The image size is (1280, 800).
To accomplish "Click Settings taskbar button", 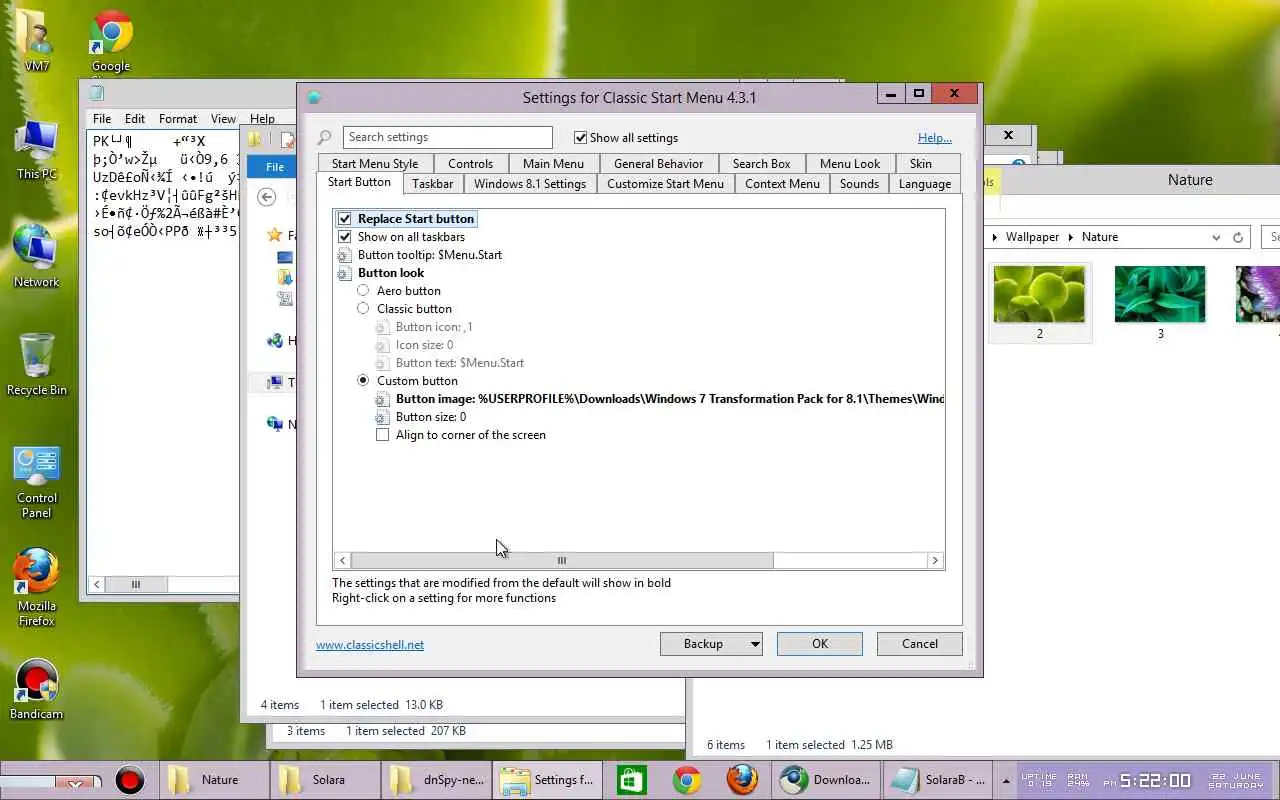I will (548, 780).
